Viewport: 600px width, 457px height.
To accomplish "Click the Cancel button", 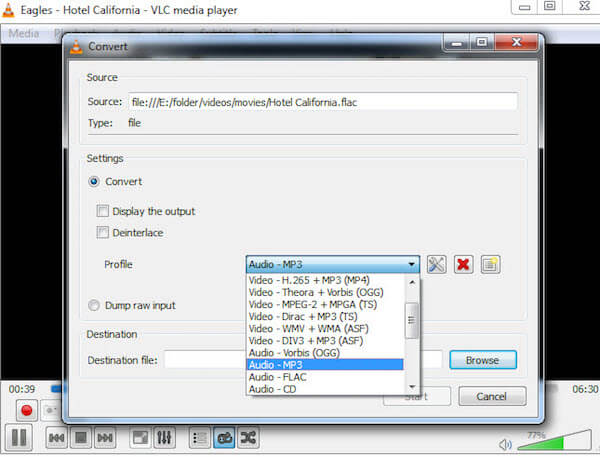I will click(x=492, y=396).
